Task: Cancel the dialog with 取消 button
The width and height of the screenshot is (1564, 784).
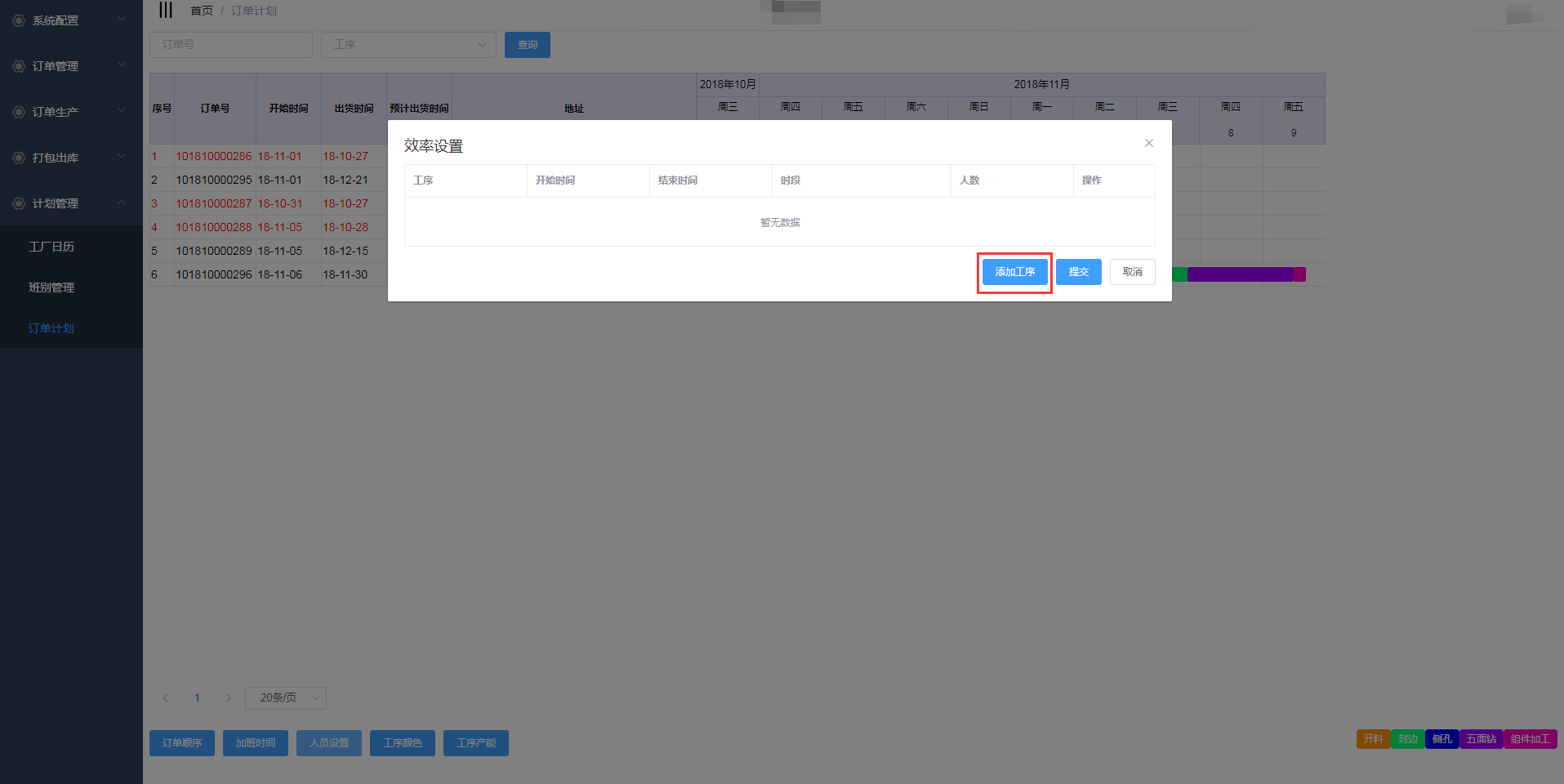Action: pos(1132,272)
